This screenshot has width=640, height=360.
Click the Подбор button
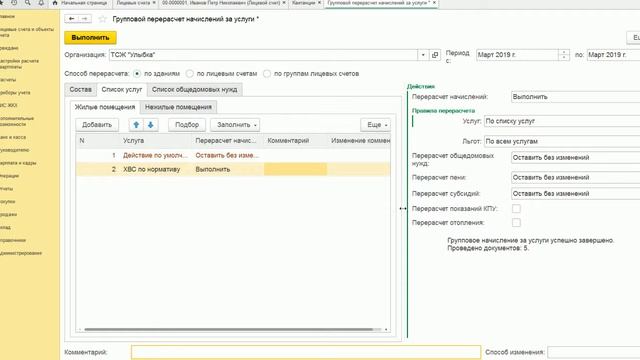tap(187, 125)
